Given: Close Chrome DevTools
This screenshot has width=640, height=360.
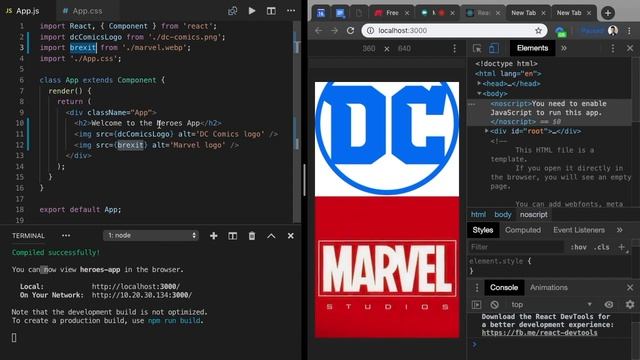Looking at the screenshot, I should pos(630,49).
